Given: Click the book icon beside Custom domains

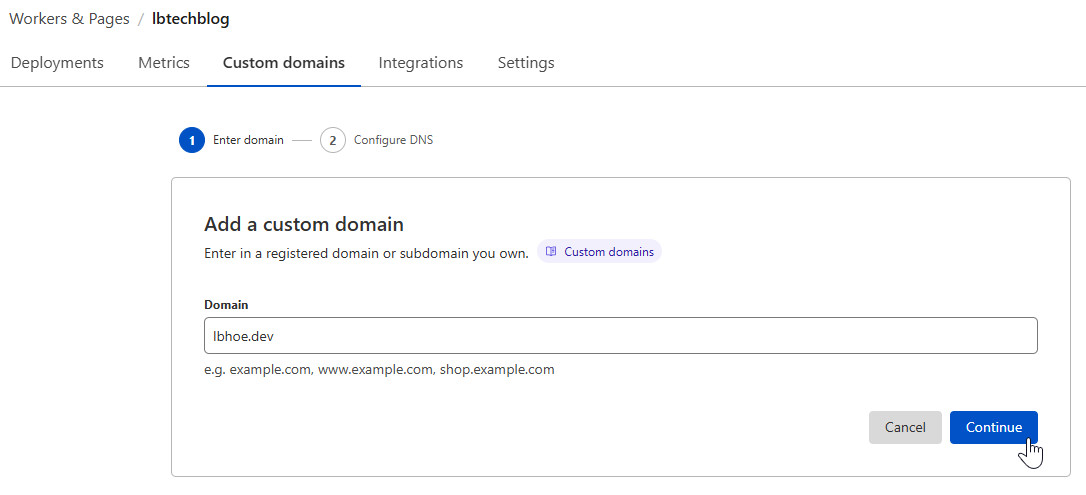Looking at the screenshot, I should (551, 252).
